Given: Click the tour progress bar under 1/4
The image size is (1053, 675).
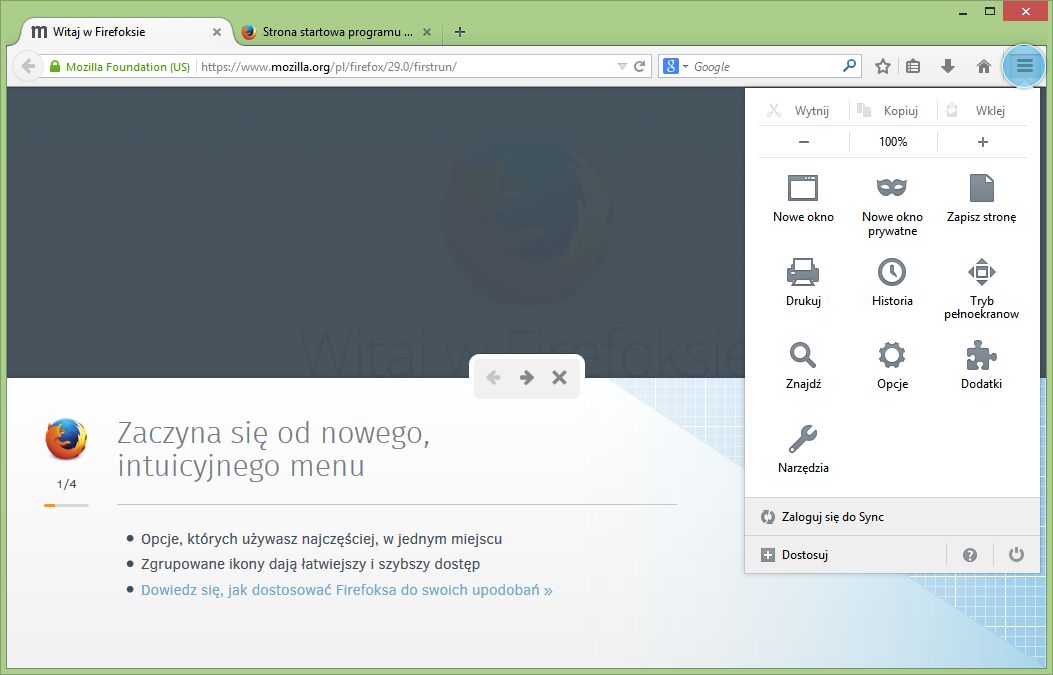Looking at the screenshot, I should click(66, 505).
